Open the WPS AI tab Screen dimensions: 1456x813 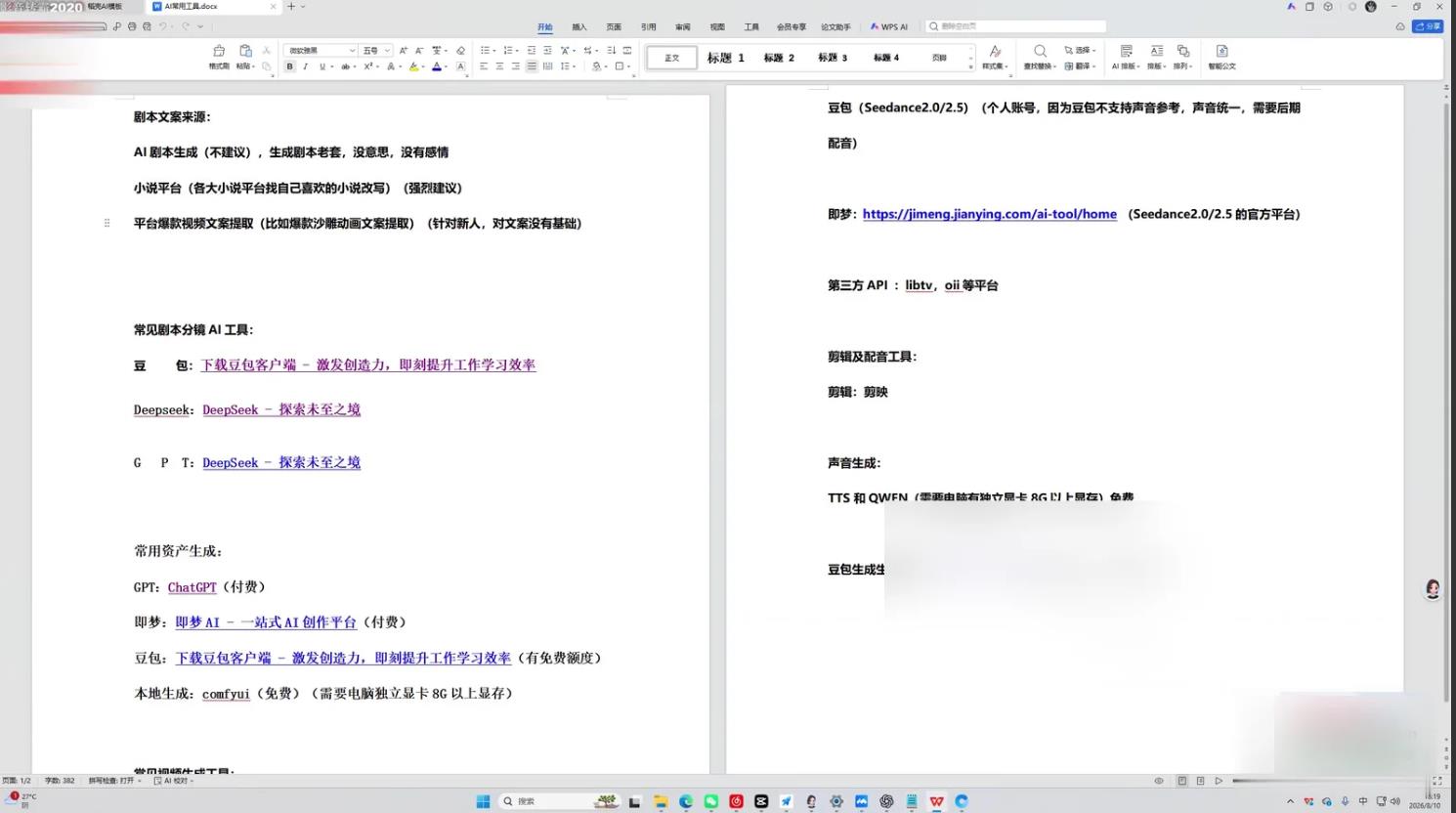[889, 27]
